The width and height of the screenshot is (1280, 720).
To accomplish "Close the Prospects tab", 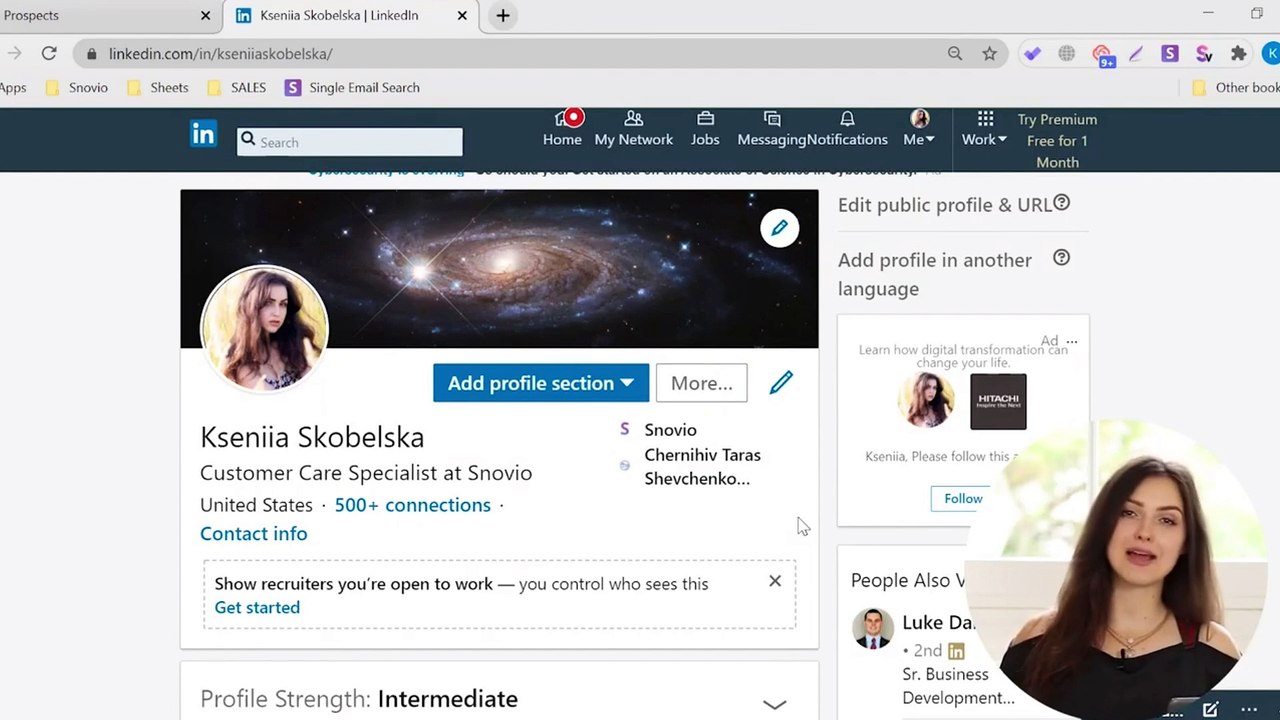I will (x=205, y=16).
